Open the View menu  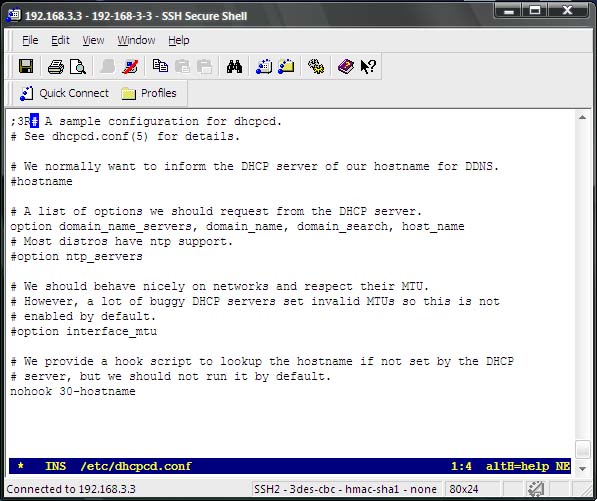[x=93, y=40]
